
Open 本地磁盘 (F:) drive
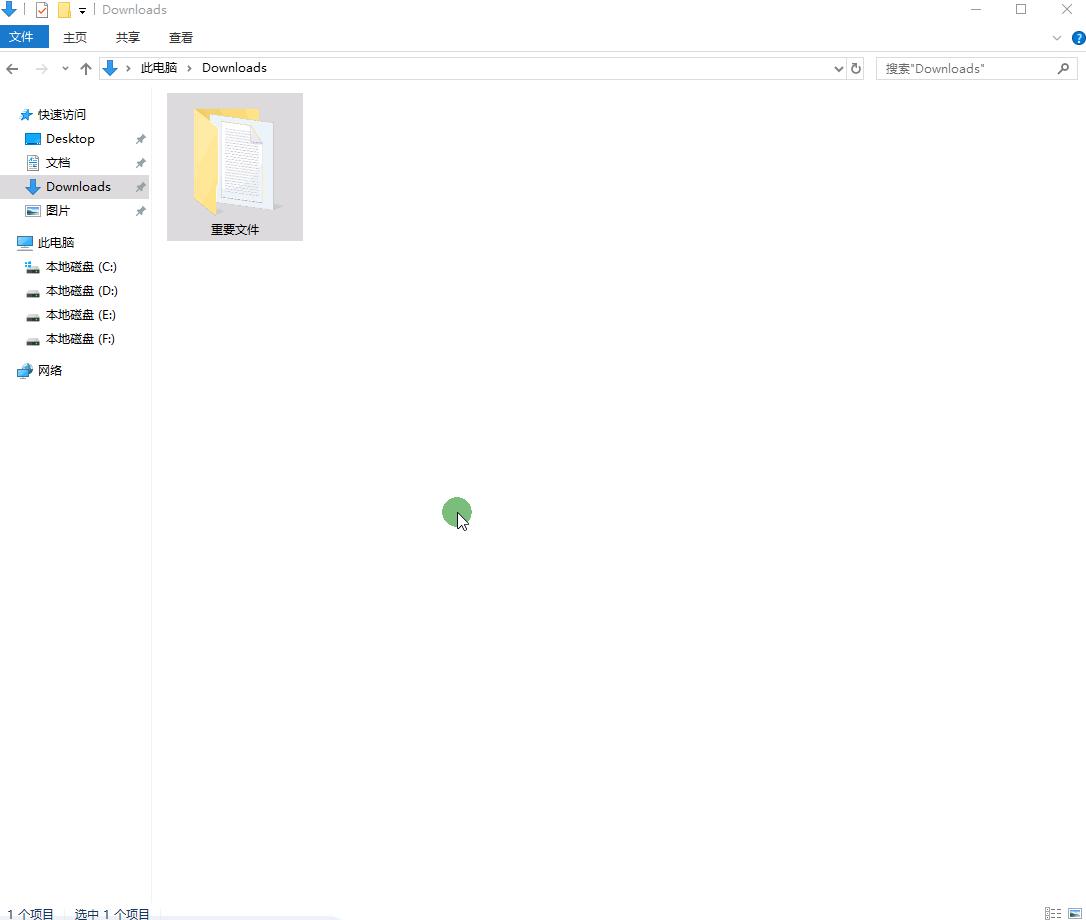click(x=80, y=339)
